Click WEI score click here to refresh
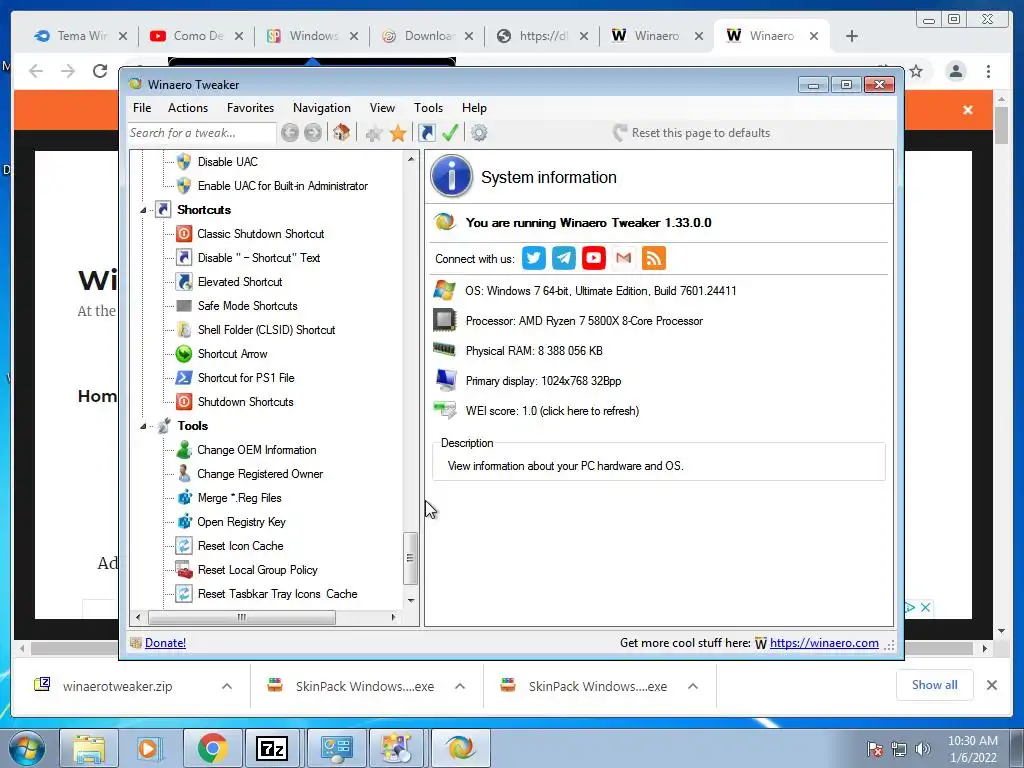 pos(552,411)
